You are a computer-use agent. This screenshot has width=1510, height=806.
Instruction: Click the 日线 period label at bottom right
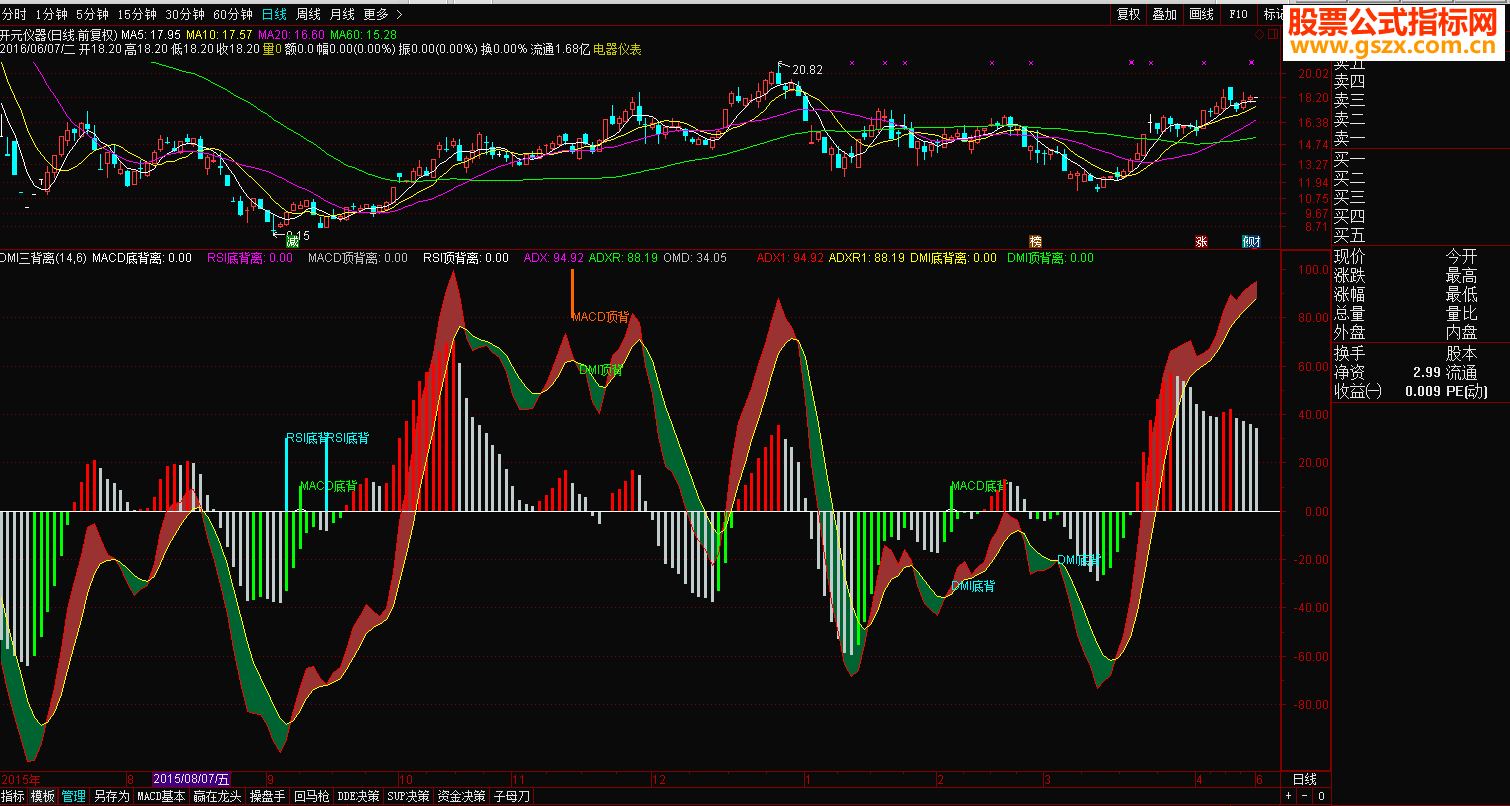1305,779
